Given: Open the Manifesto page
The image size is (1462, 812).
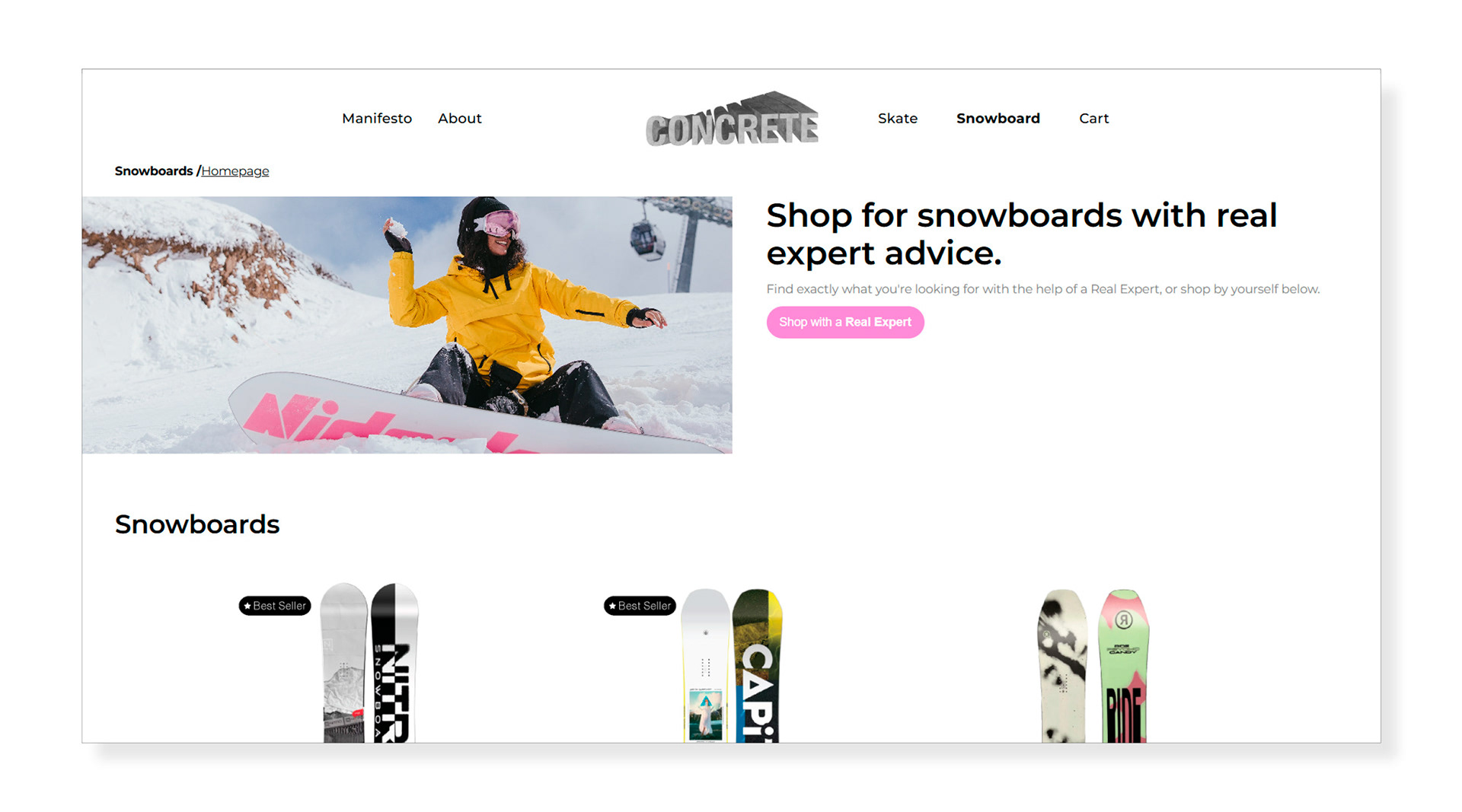Looking at the screenshot, I should (377, 118).
